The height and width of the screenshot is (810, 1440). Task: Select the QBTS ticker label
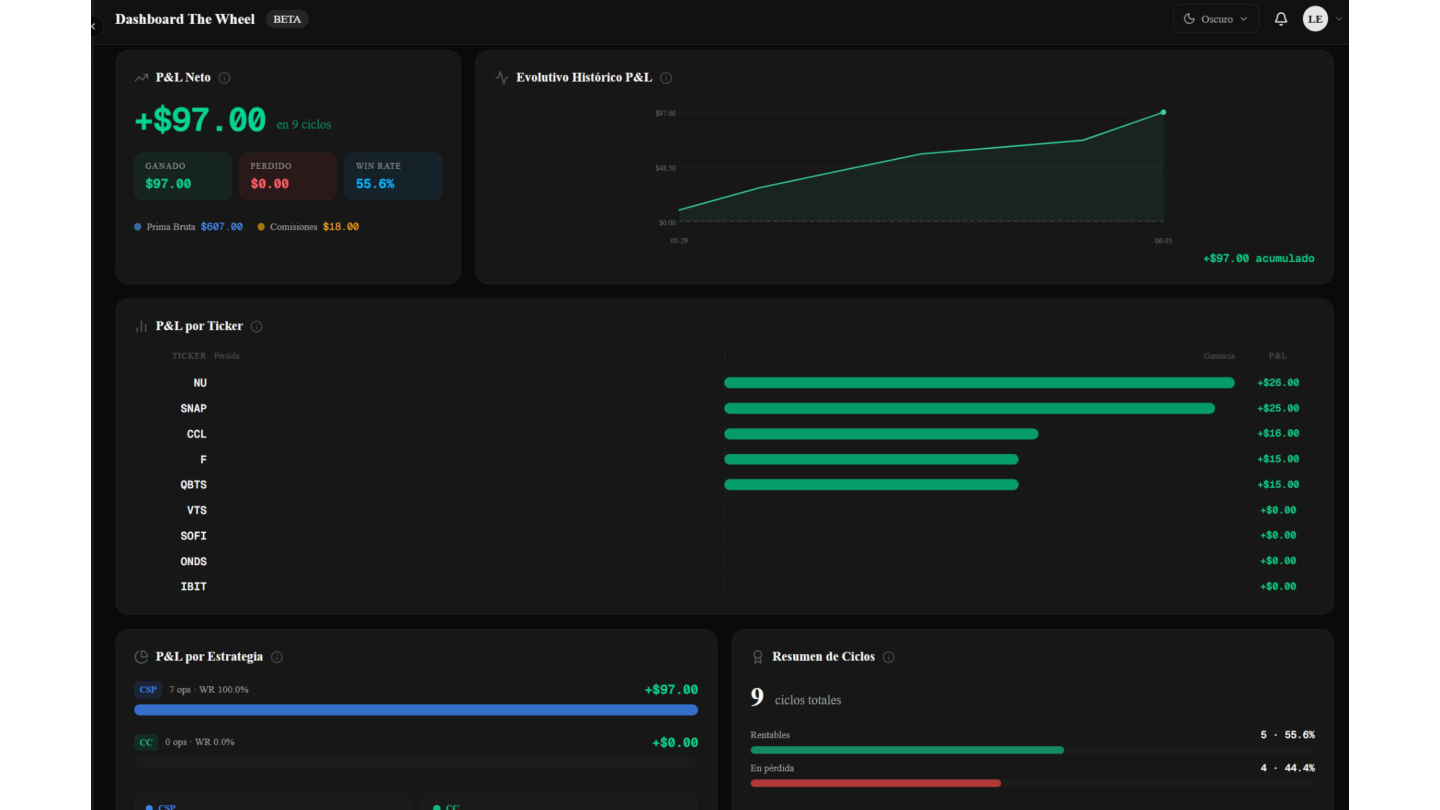[x=194, y=485]
